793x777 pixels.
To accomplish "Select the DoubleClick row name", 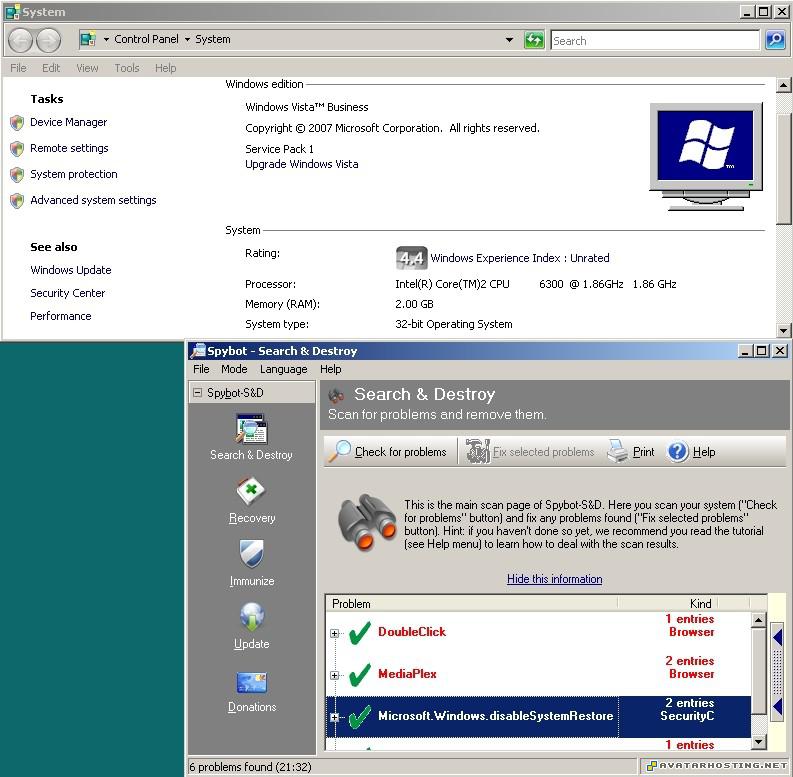I will pyautogui.click(x=412, y=632).
